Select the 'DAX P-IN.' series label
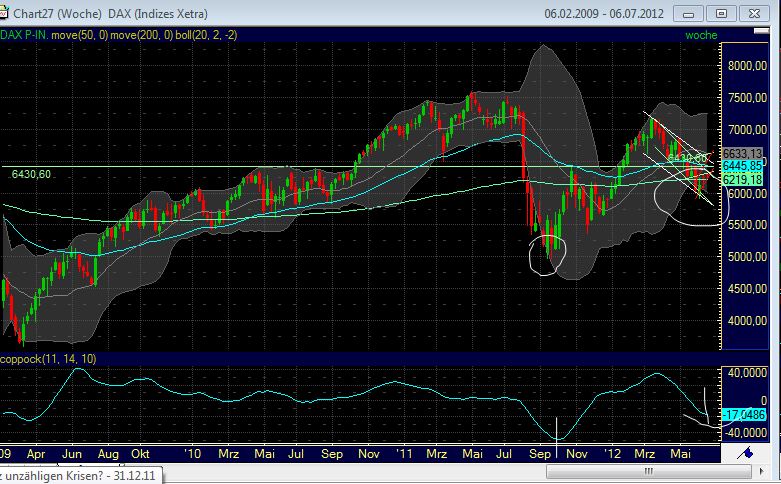The height and width of the screenshot is (484, 781). (x=24, y=35)
